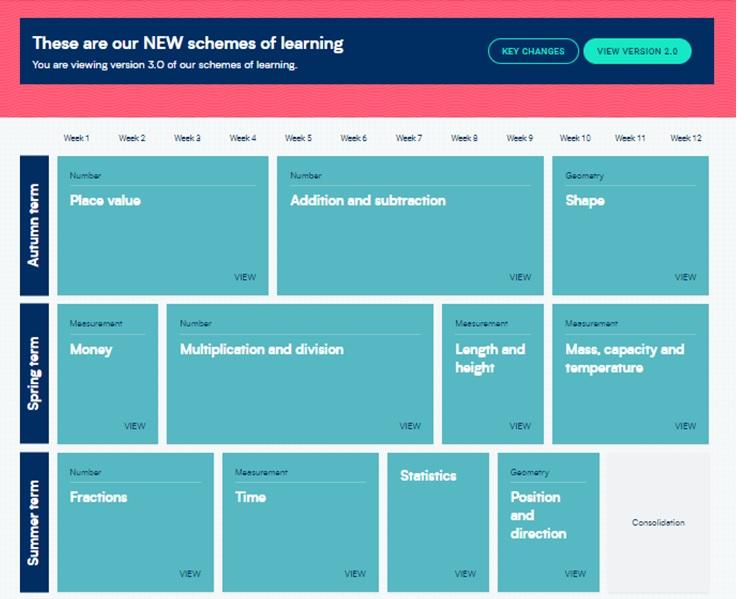Select the Autumn term label
The width and height of the screenshot is (750, 599).
click(x=34, y=226)
